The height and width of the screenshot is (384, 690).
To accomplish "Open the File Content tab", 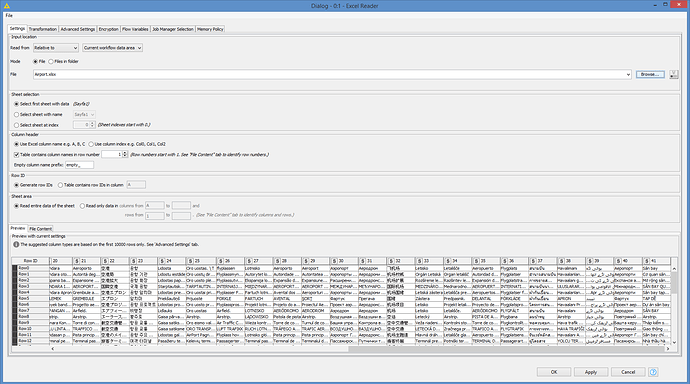I will (40, 229).
